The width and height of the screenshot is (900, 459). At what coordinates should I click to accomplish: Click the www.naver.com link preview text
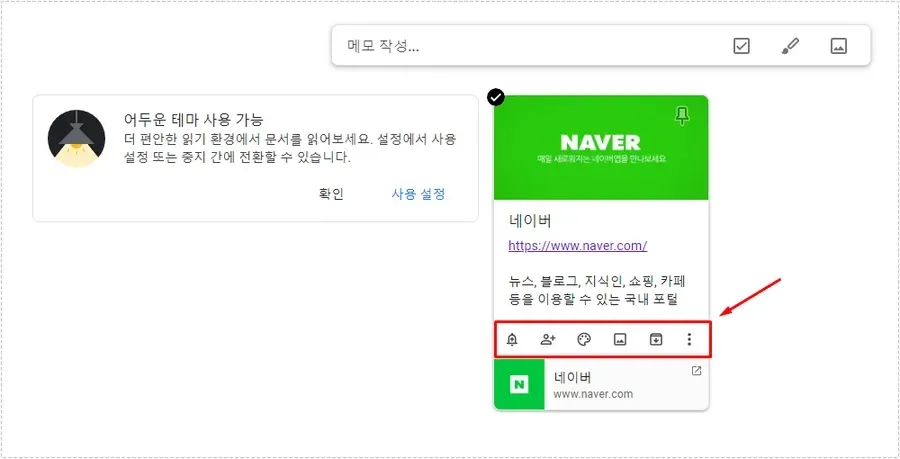pyautogui.click(x=593, y=394)
